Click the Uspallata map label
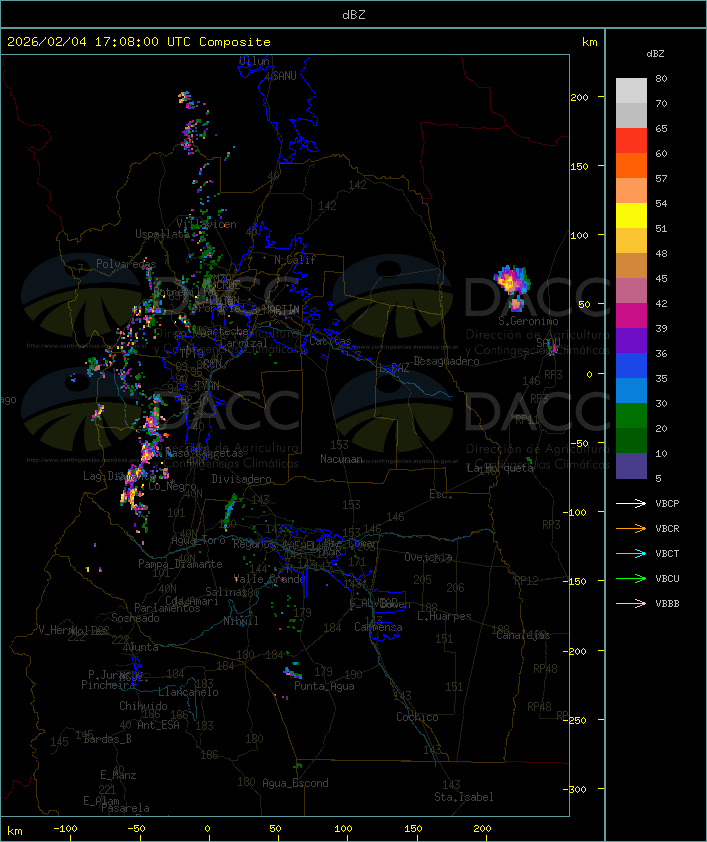Image resolution: width=707 pixels, height=842 pixels. point(162,234)
